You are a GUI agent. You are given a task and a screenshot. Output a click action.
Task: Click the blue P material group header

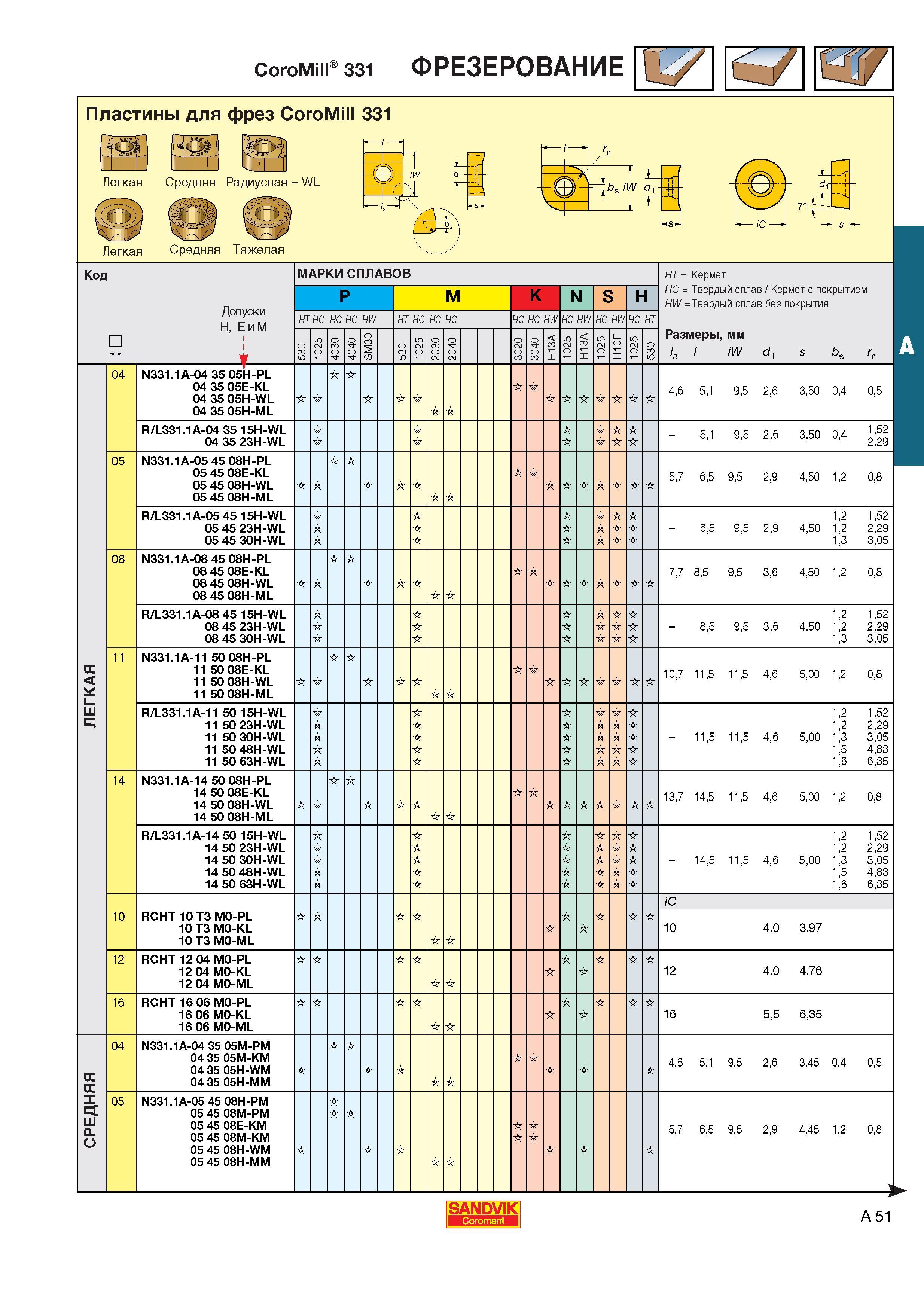pos(344,296)
